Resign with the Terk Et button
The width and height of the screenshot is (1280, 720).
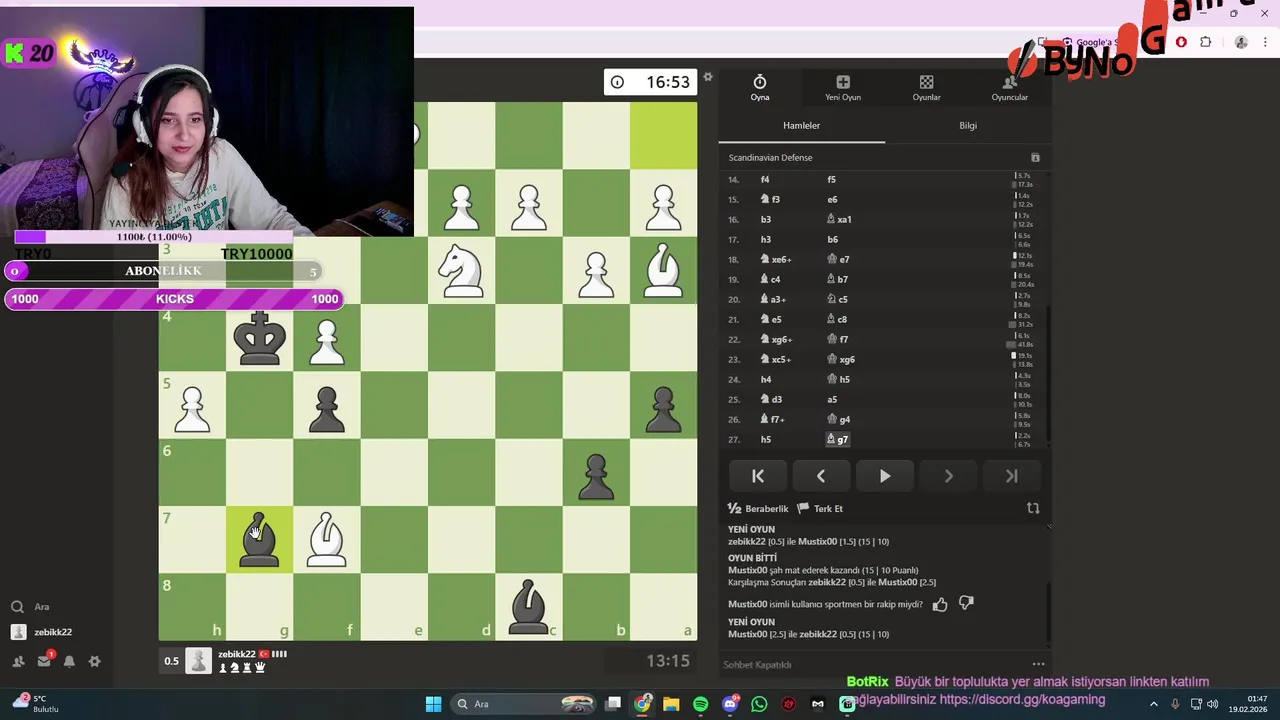coord(820,509)
